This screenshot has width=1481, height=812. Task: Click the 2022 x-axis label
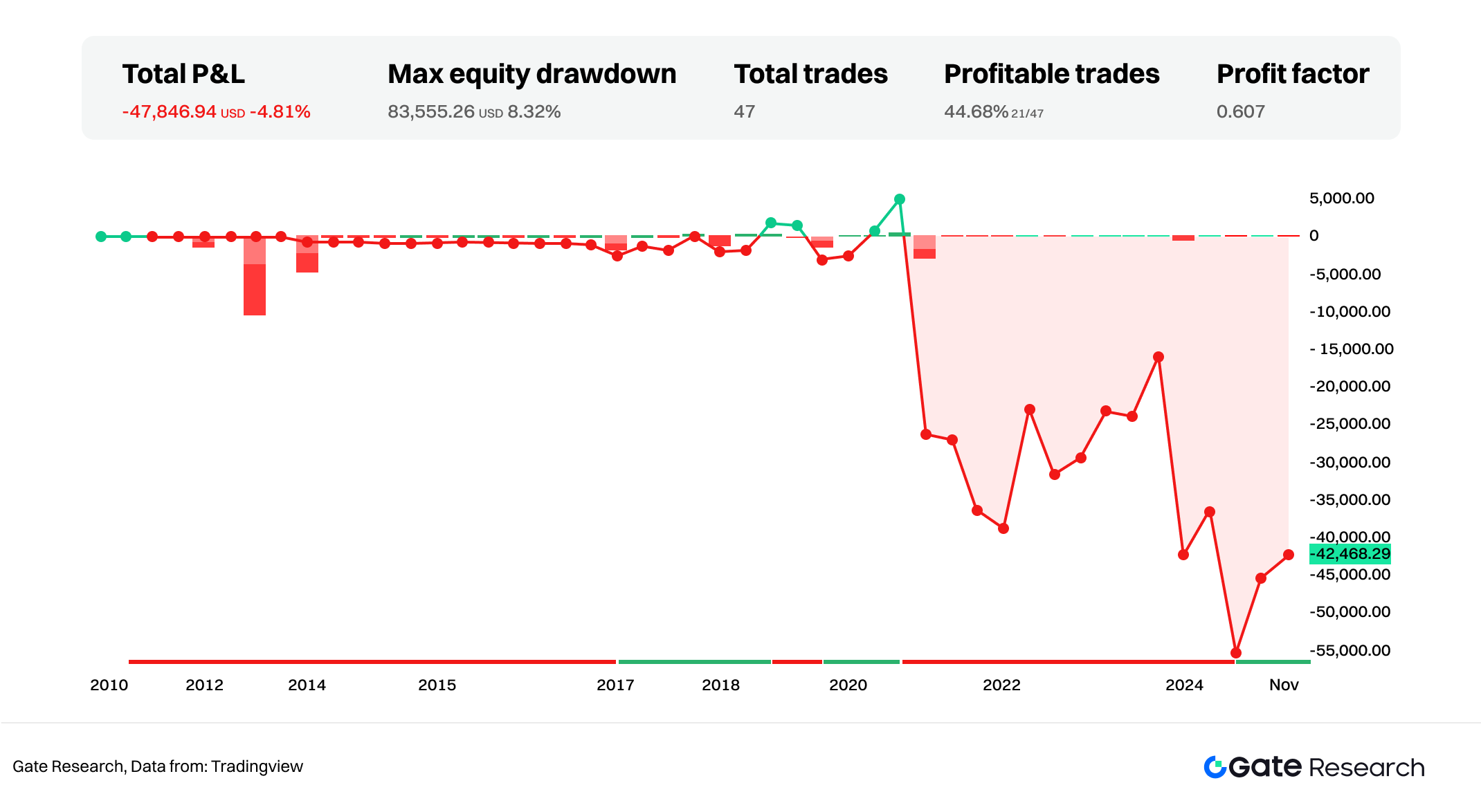pyautogui.click(x=1001, y=685)
